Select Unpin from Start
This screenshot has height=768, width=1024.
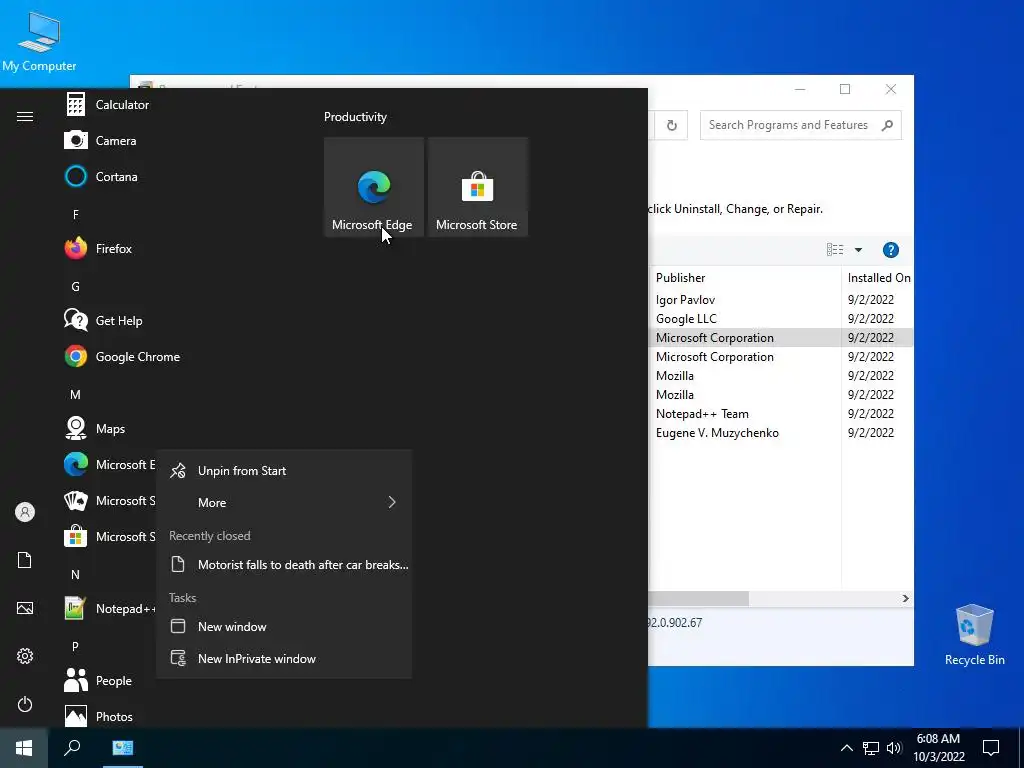coord(284,471)
